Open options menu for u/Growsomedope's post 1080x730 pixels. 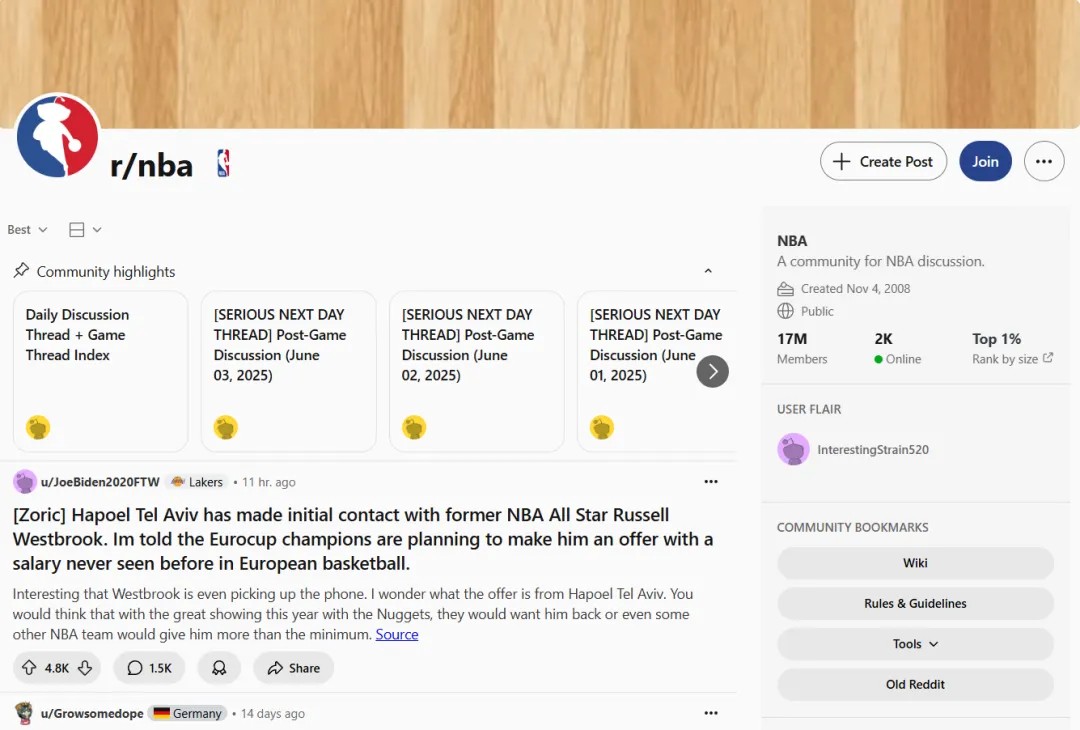click(x=711, y=713)
